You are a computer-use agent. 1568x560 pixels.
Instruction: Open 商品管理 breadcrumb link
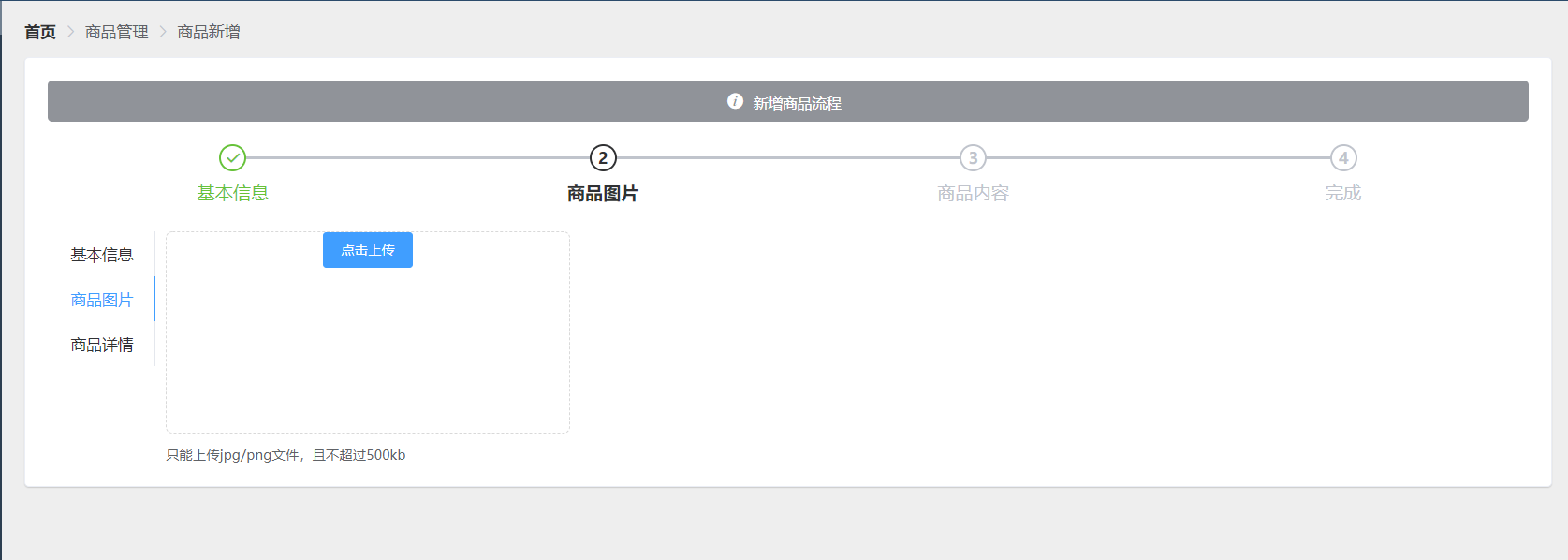117,32
